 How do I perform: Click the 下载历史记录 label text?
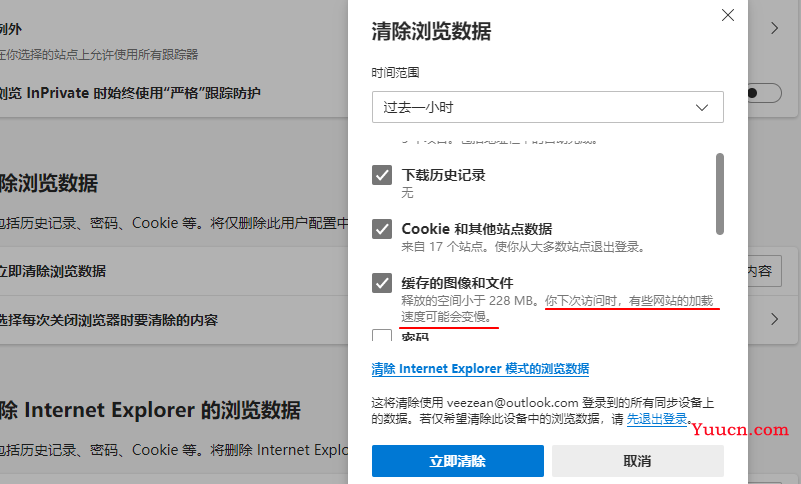[443, 175]
